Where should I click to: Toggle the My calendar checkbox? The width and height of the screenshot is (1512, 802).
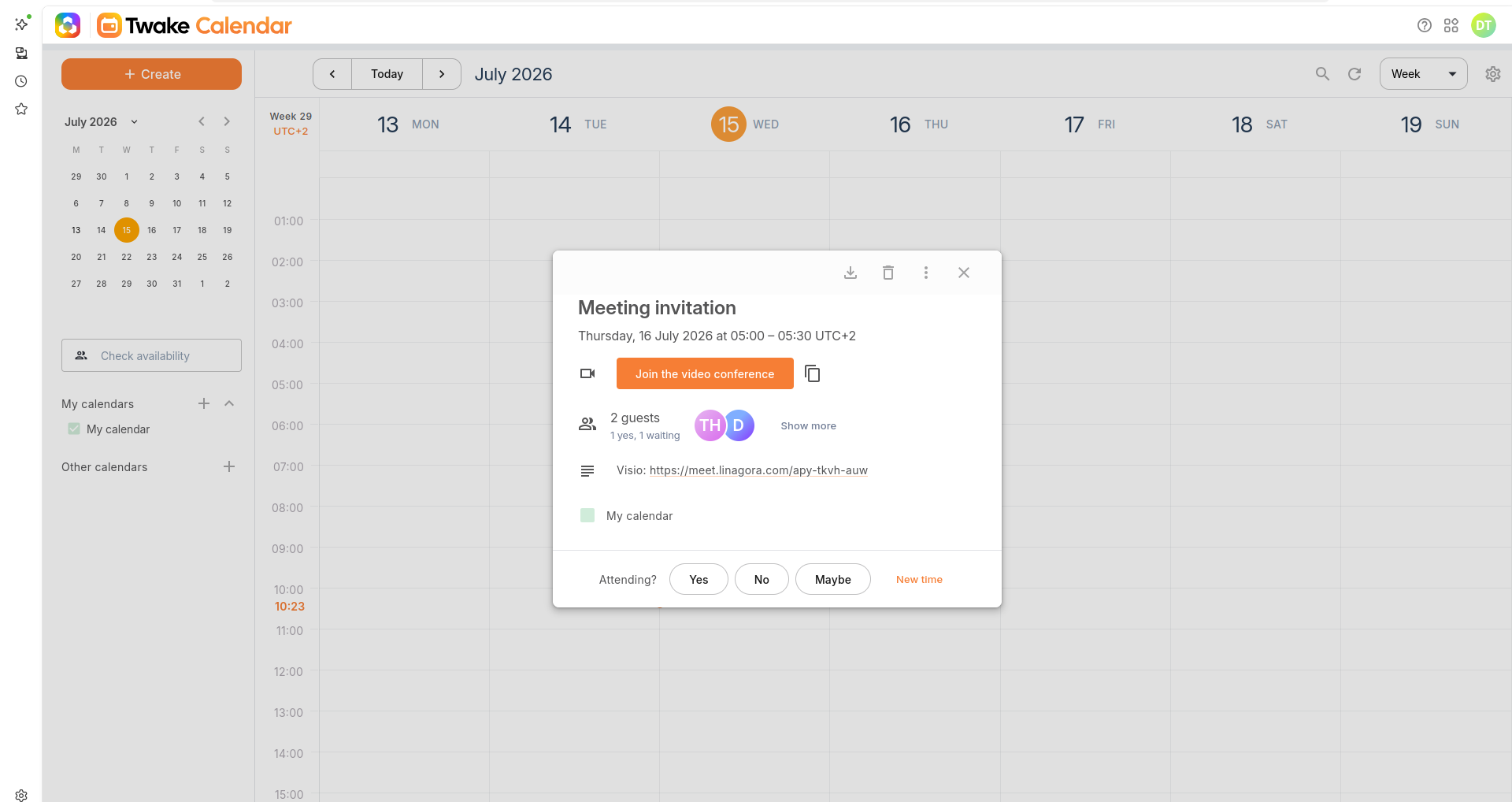pos(74,429)
